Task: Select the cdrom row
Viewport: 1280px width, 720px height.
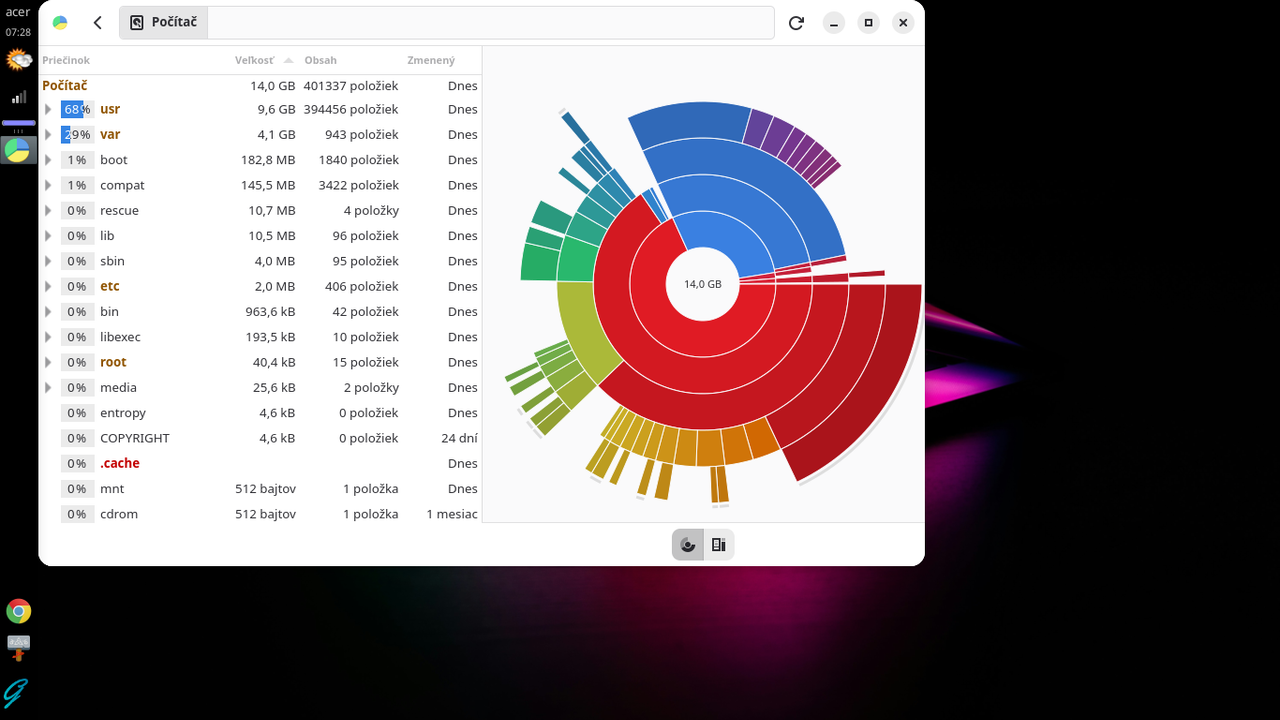Action: 260,514
